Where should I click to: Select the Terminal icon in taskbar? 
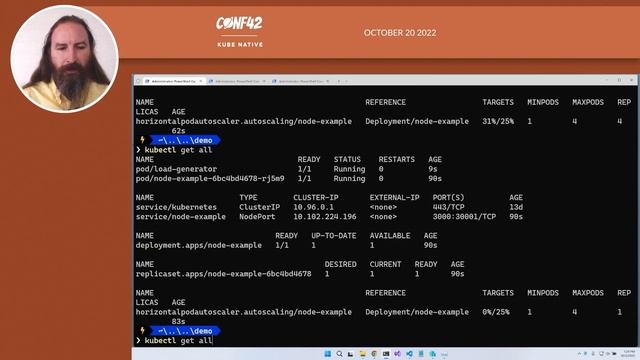386,354
